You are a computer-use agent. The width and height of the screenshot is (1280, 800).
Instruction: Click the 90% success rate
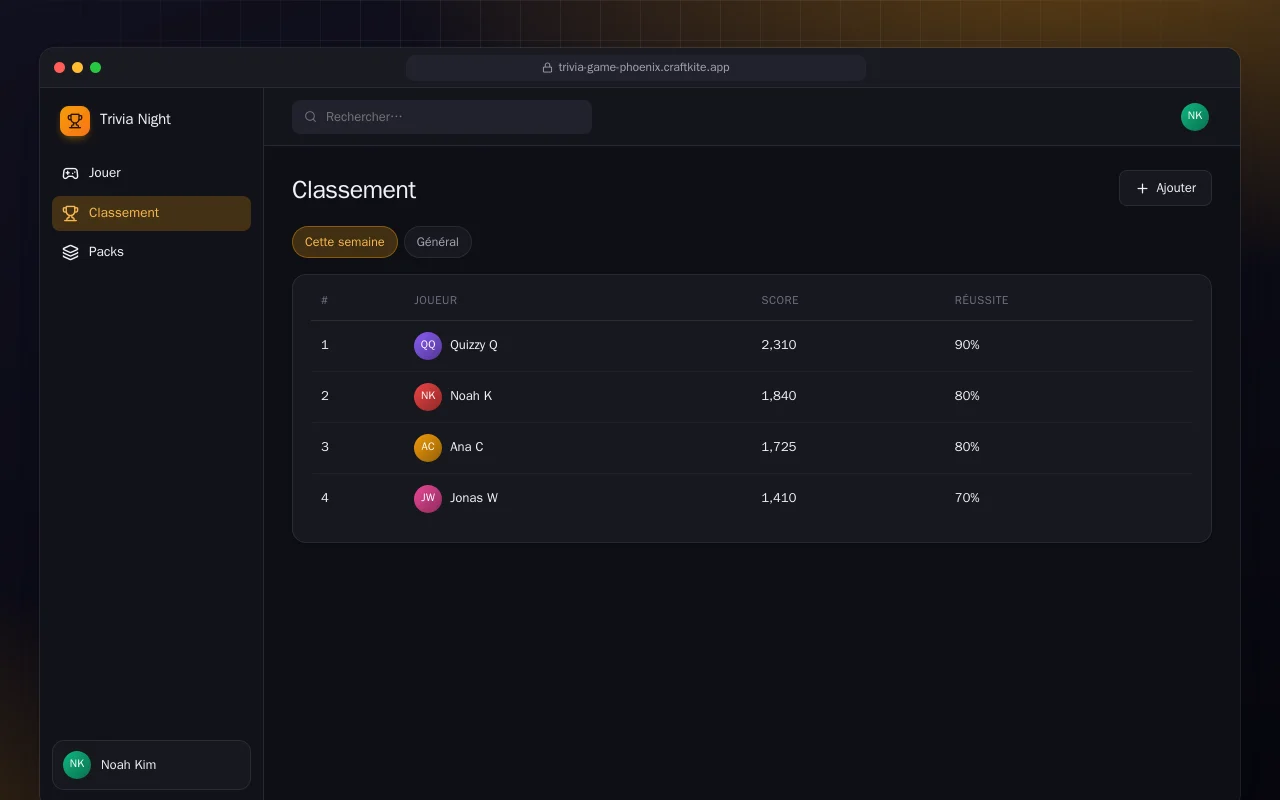[967, 345]
